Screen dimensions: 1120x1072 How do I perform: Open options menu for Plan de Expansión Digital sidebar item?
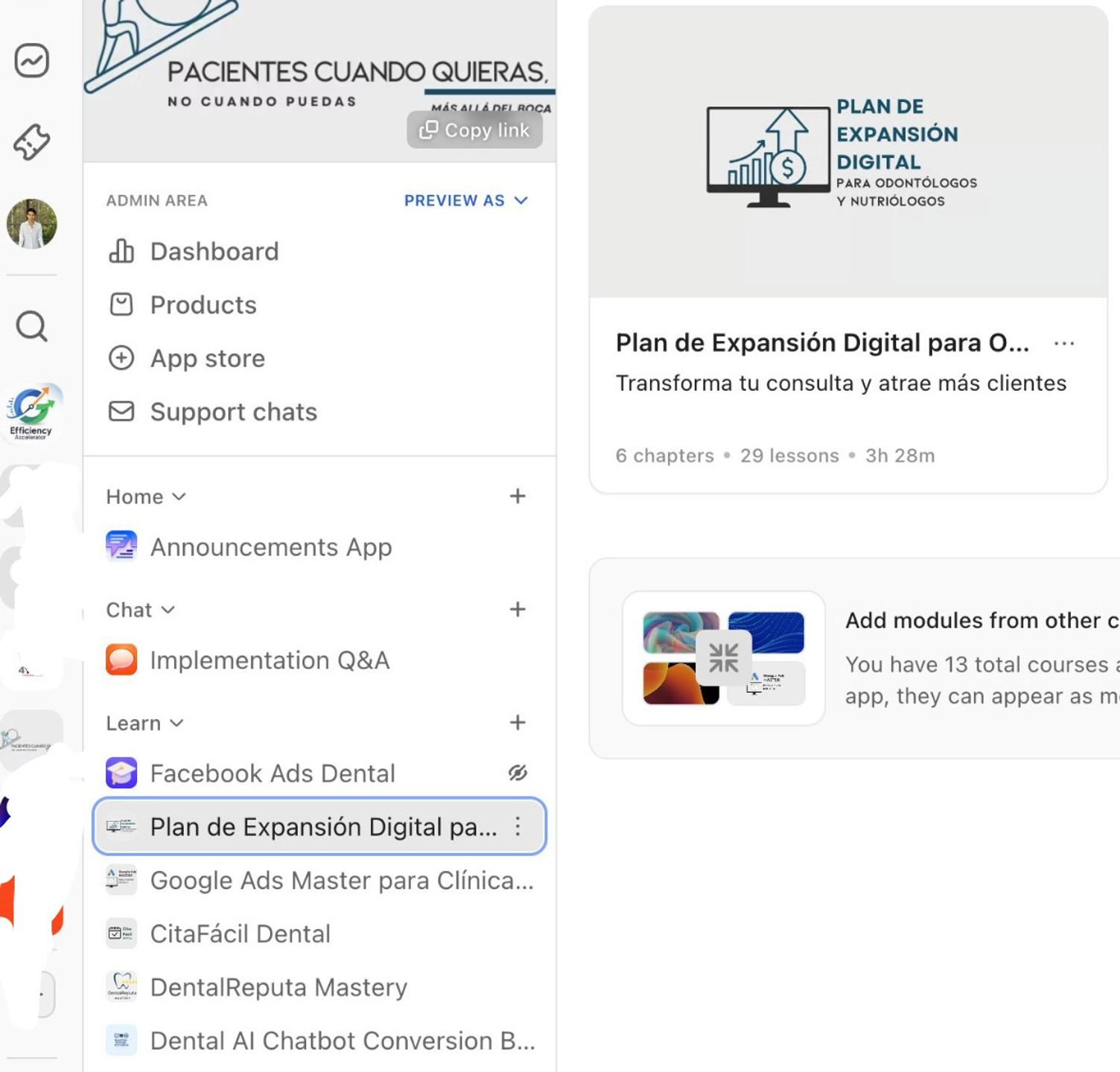[x=518, y=826]
